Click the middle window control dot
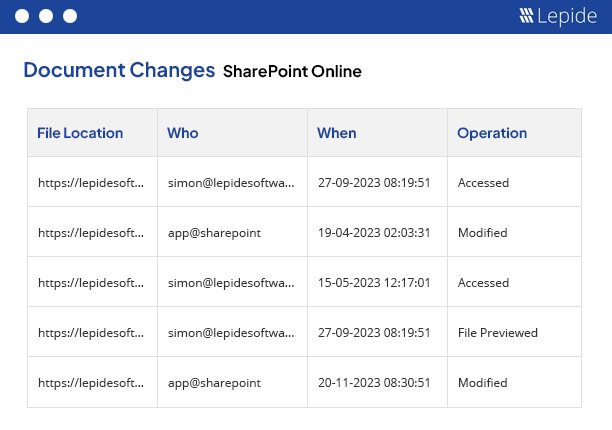The width and height of the screenshot is (612, 430). click(x=46, y=16)
